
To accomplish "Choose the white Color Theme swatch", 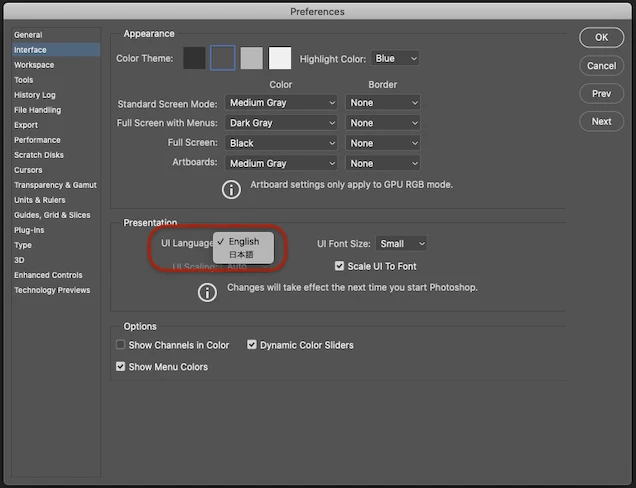I will (x=280, y=58).
